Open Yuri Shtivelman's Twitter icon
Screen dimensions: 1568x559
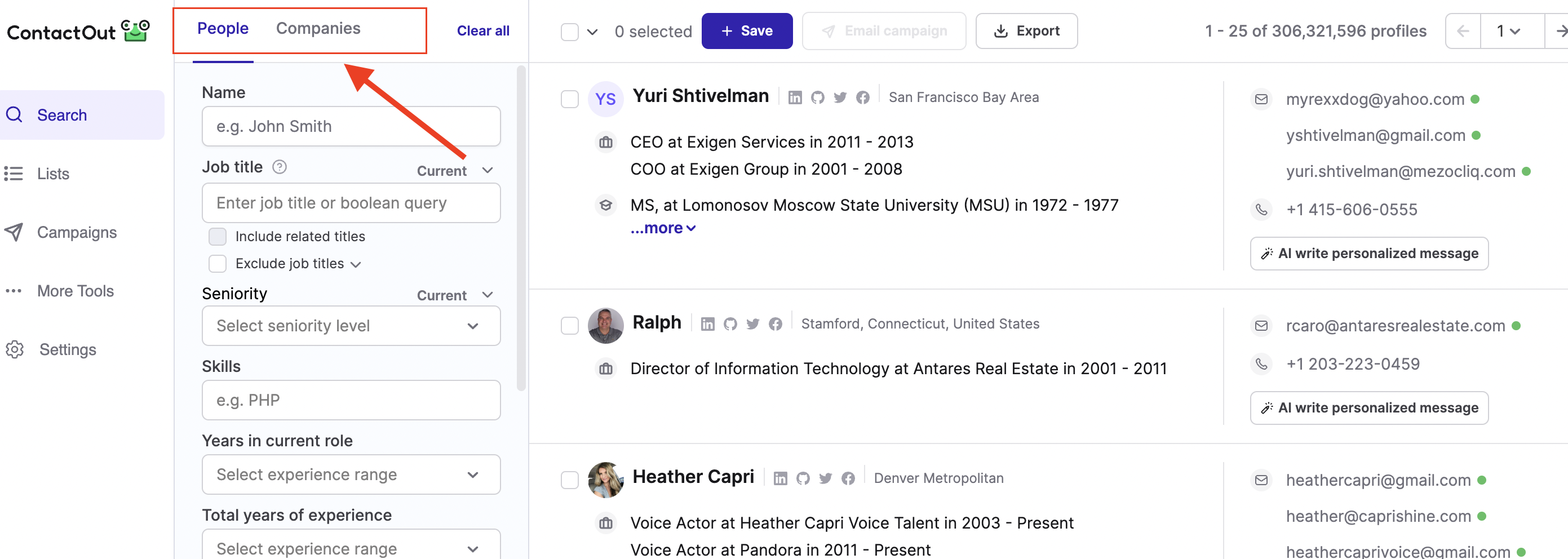[x=840, y=97]
